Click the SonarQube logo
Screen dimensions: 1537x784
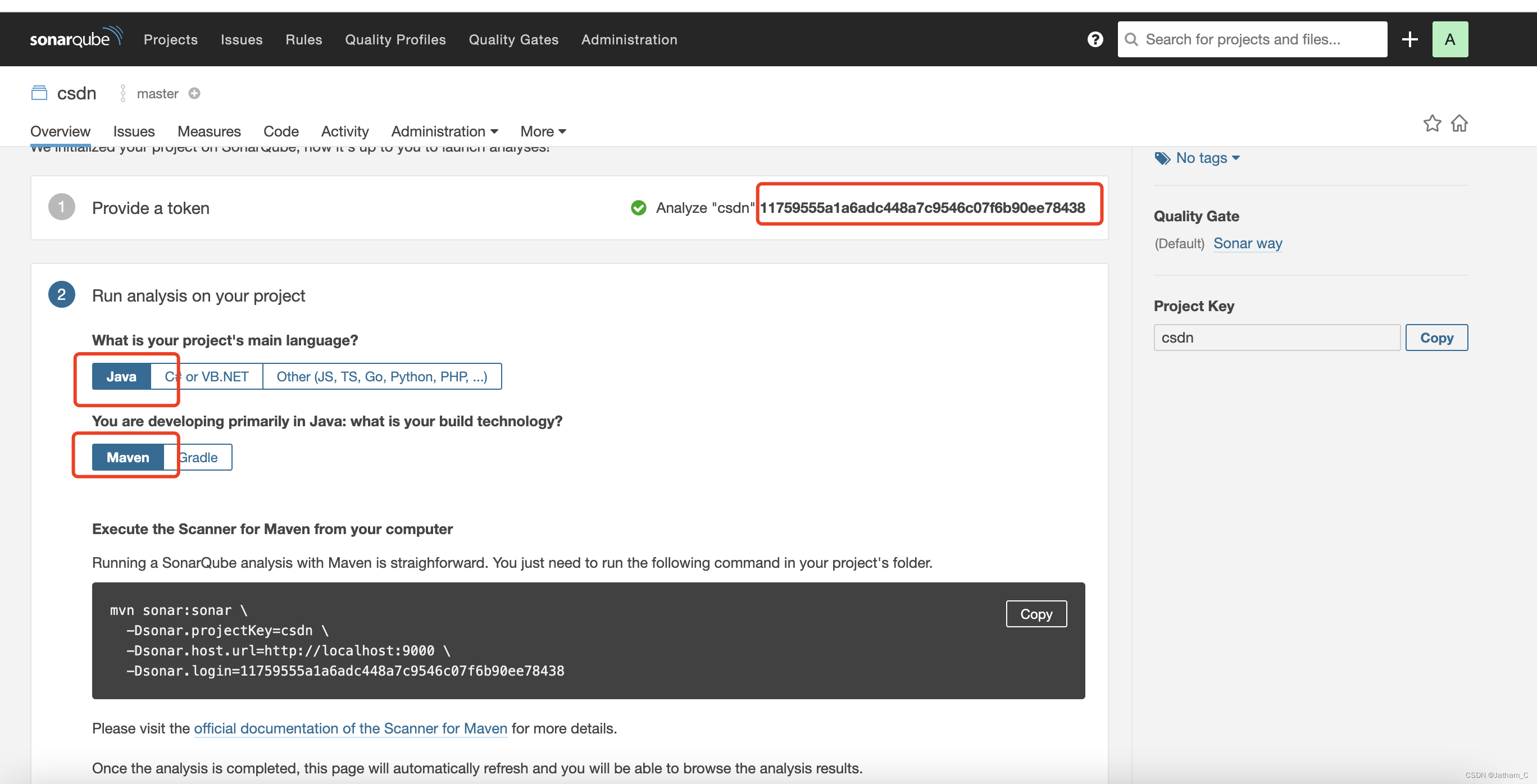point(76,39)
